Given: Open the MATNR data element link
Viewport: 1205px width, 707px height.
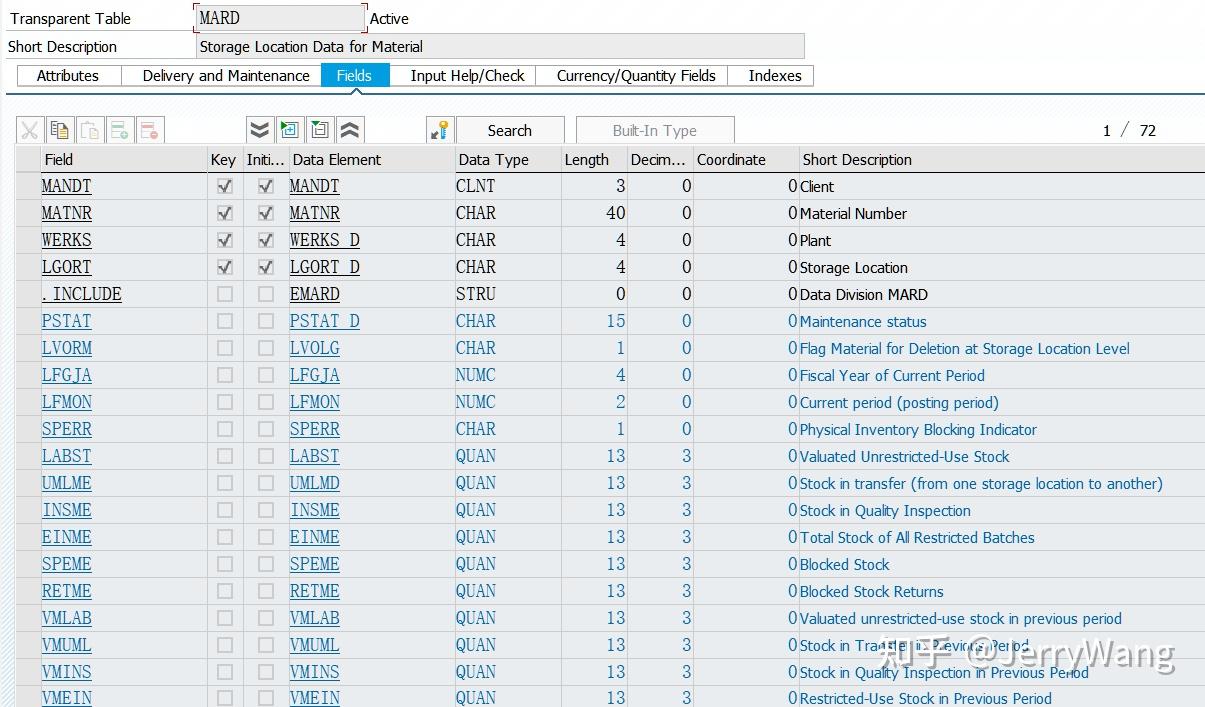Looking at the screenshot, I should pyautogui.click(x=314, y=213).
